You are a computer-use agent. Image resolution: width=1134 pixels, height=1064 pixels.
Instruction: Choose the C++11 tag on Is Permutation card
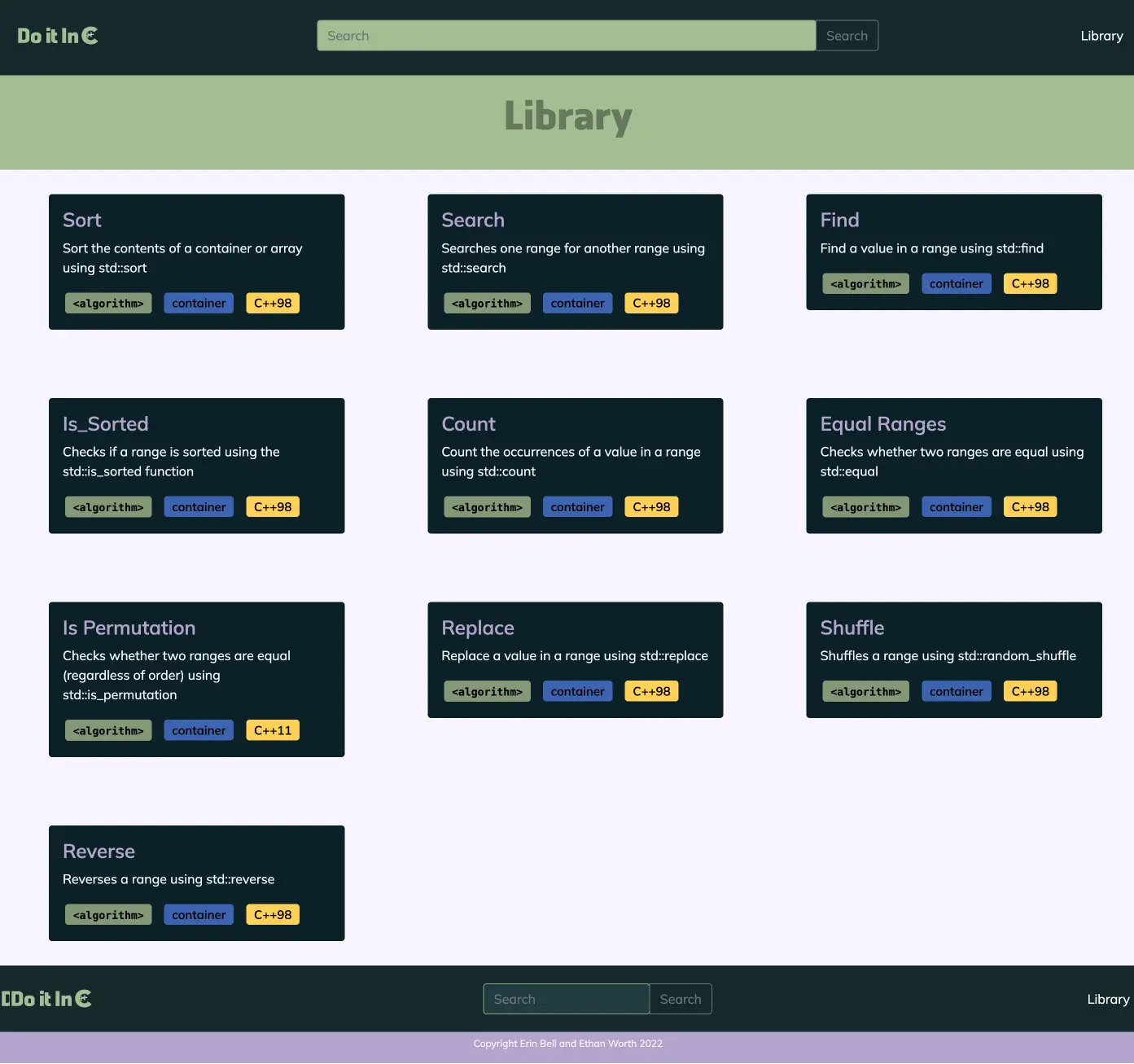pos(273,730)
